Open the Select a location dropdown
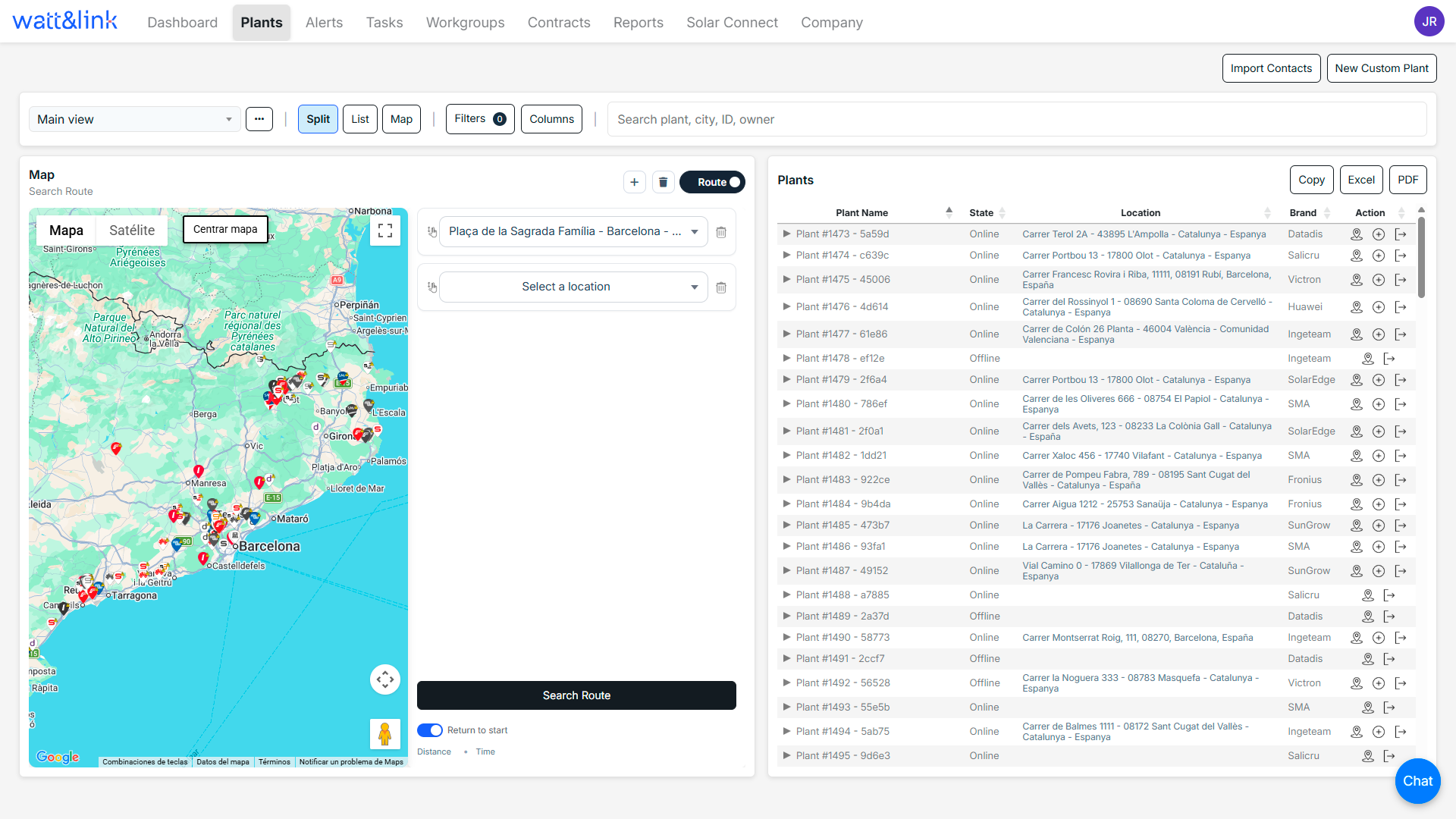 [x=573, y=287]
